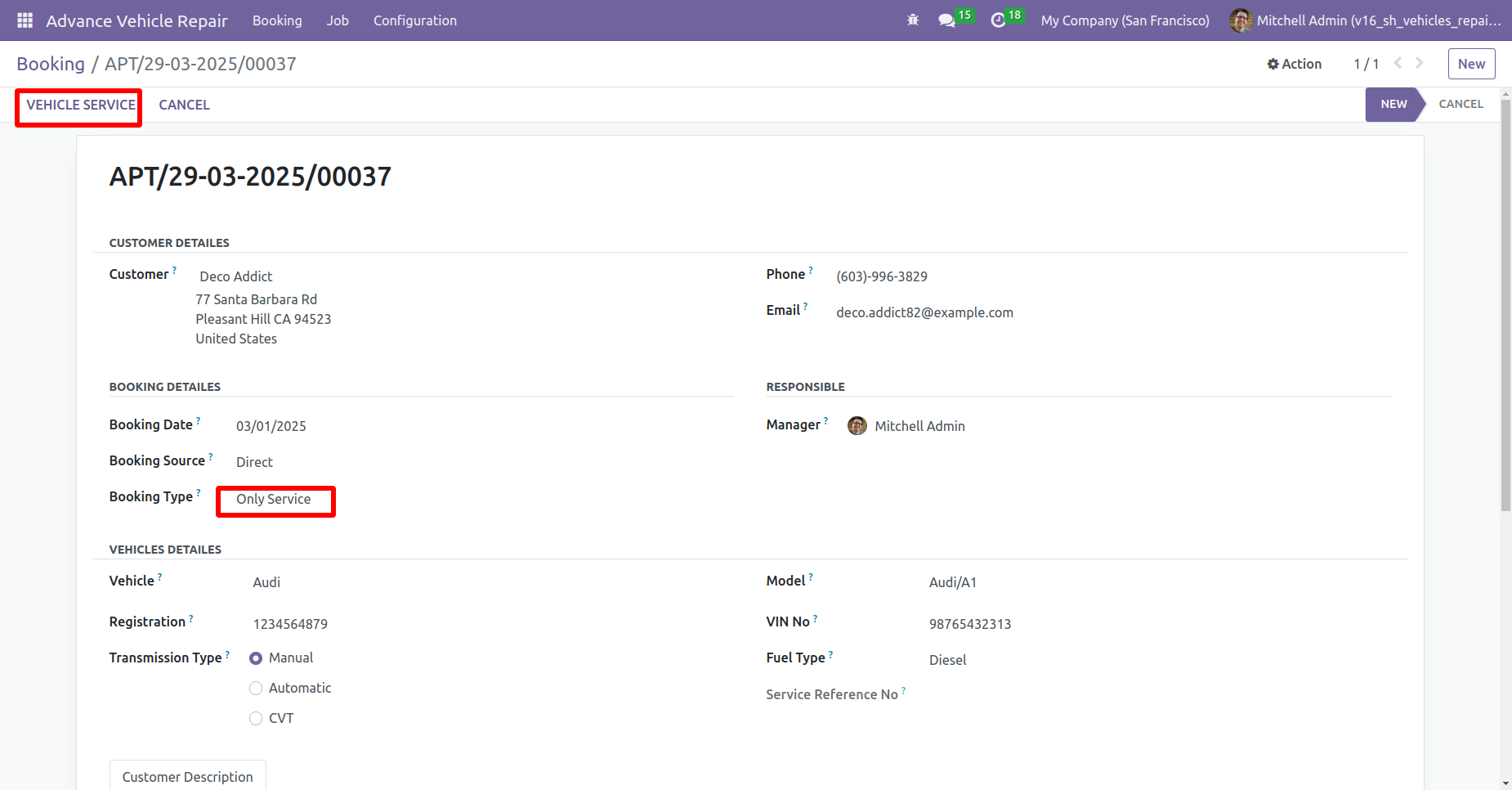Show help tooltip for Fuel Type

tap(830, 654)
